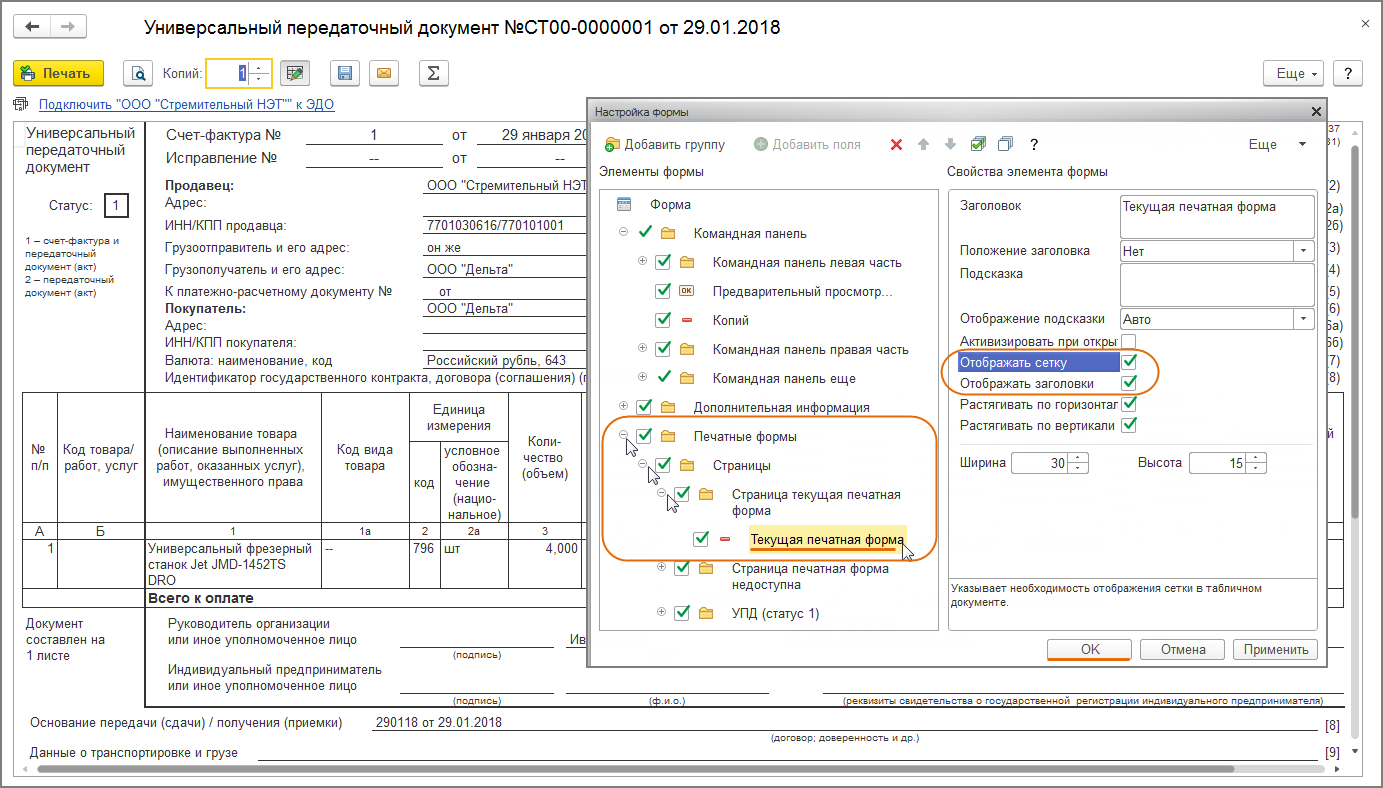Click the forward navigation arrow

[67, 27]
